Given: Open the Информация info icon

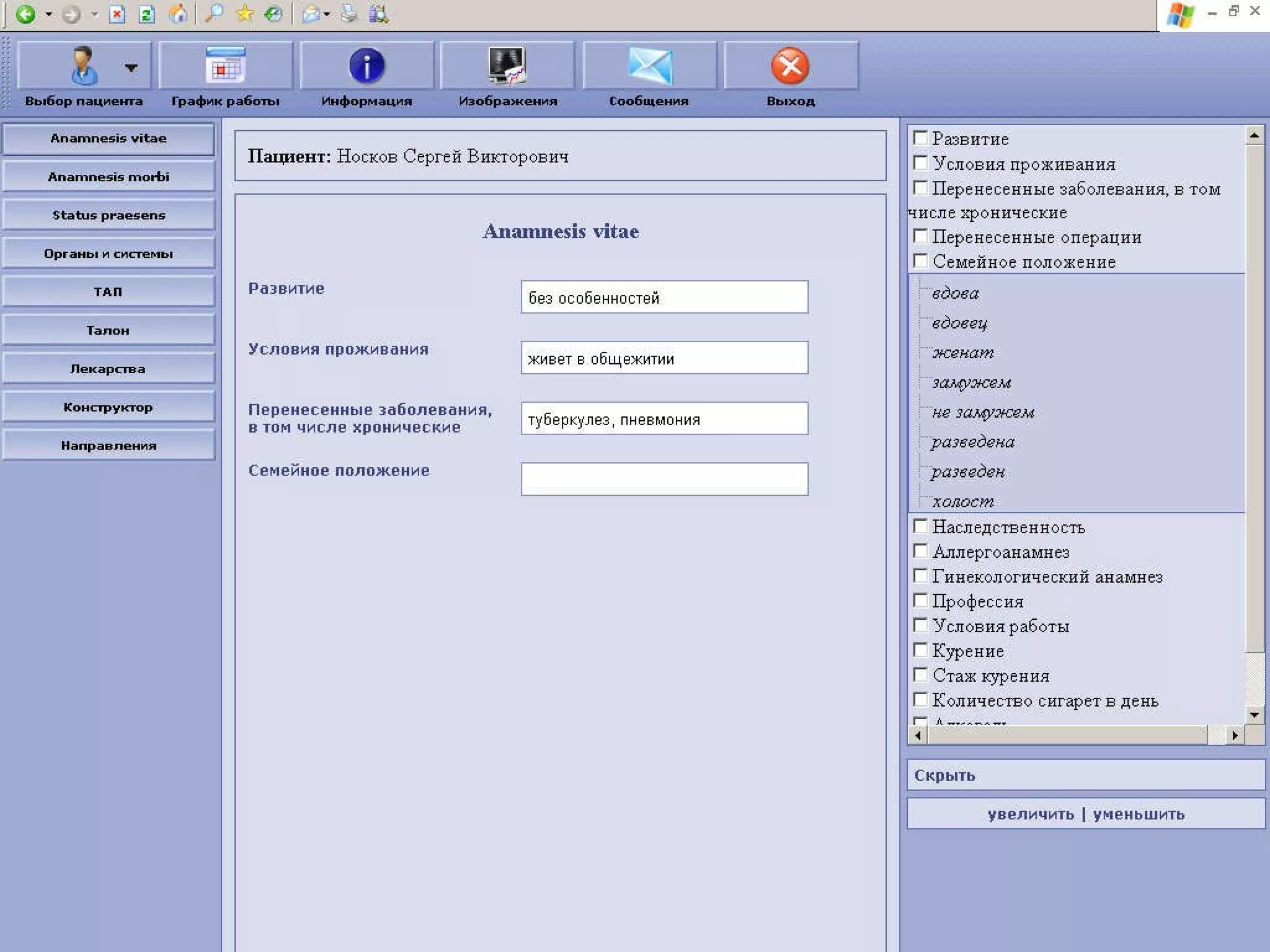Looking at the screenshot, I should click(366, 66).
